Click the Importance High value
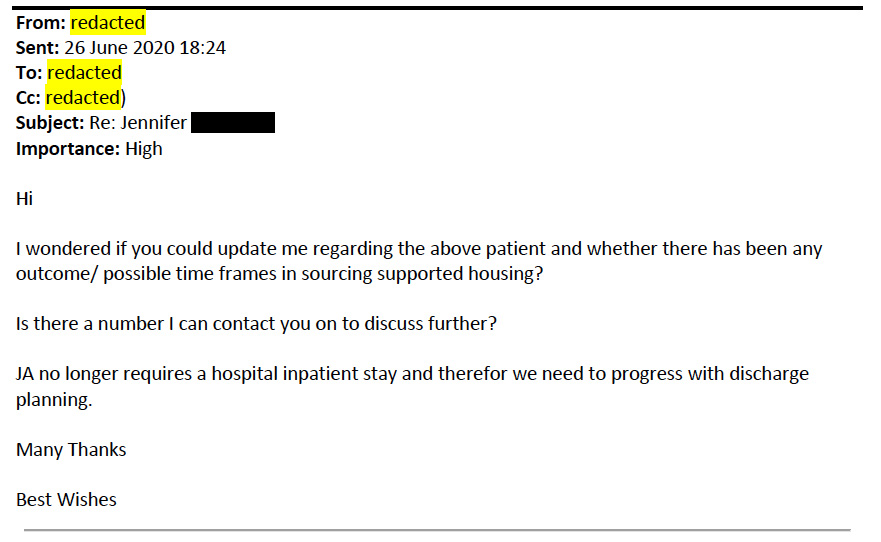 tap(144, 149)
